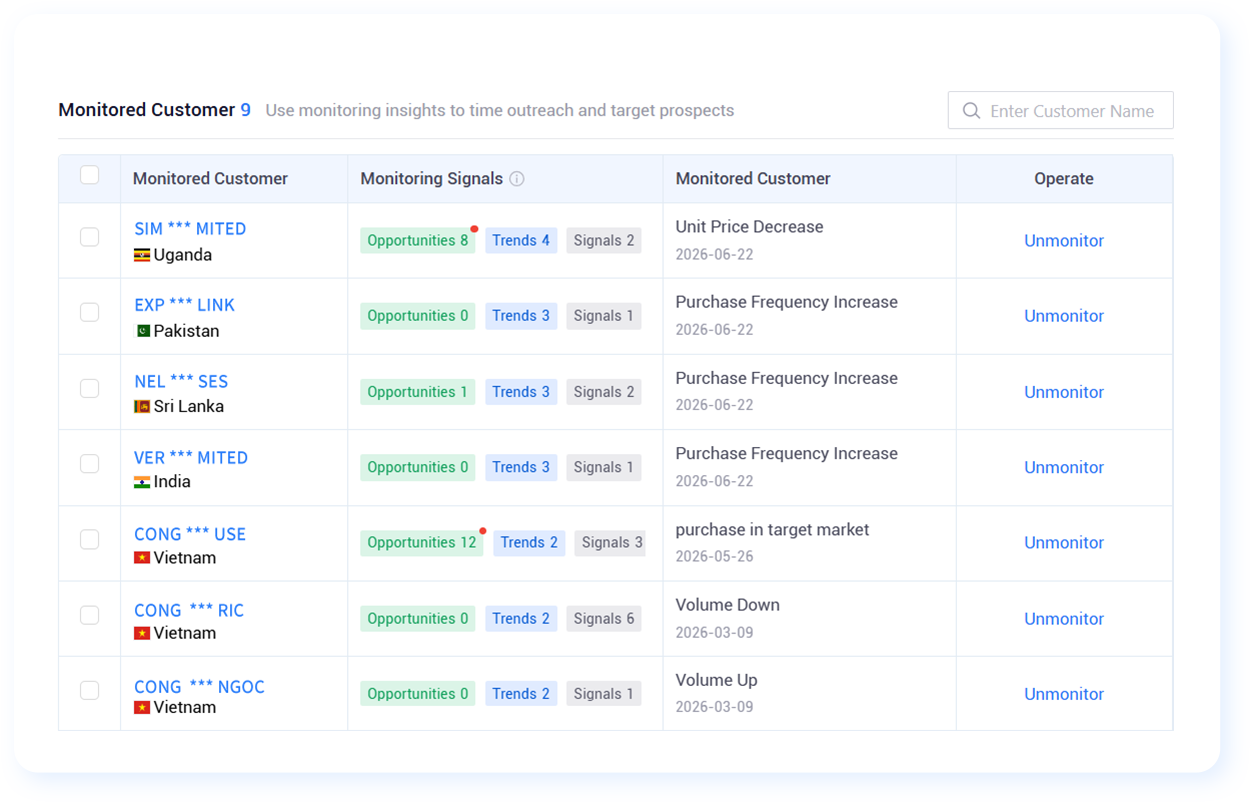
Task: Focus the Enter Customer Name search field
Action: [x=1061, y=111]
